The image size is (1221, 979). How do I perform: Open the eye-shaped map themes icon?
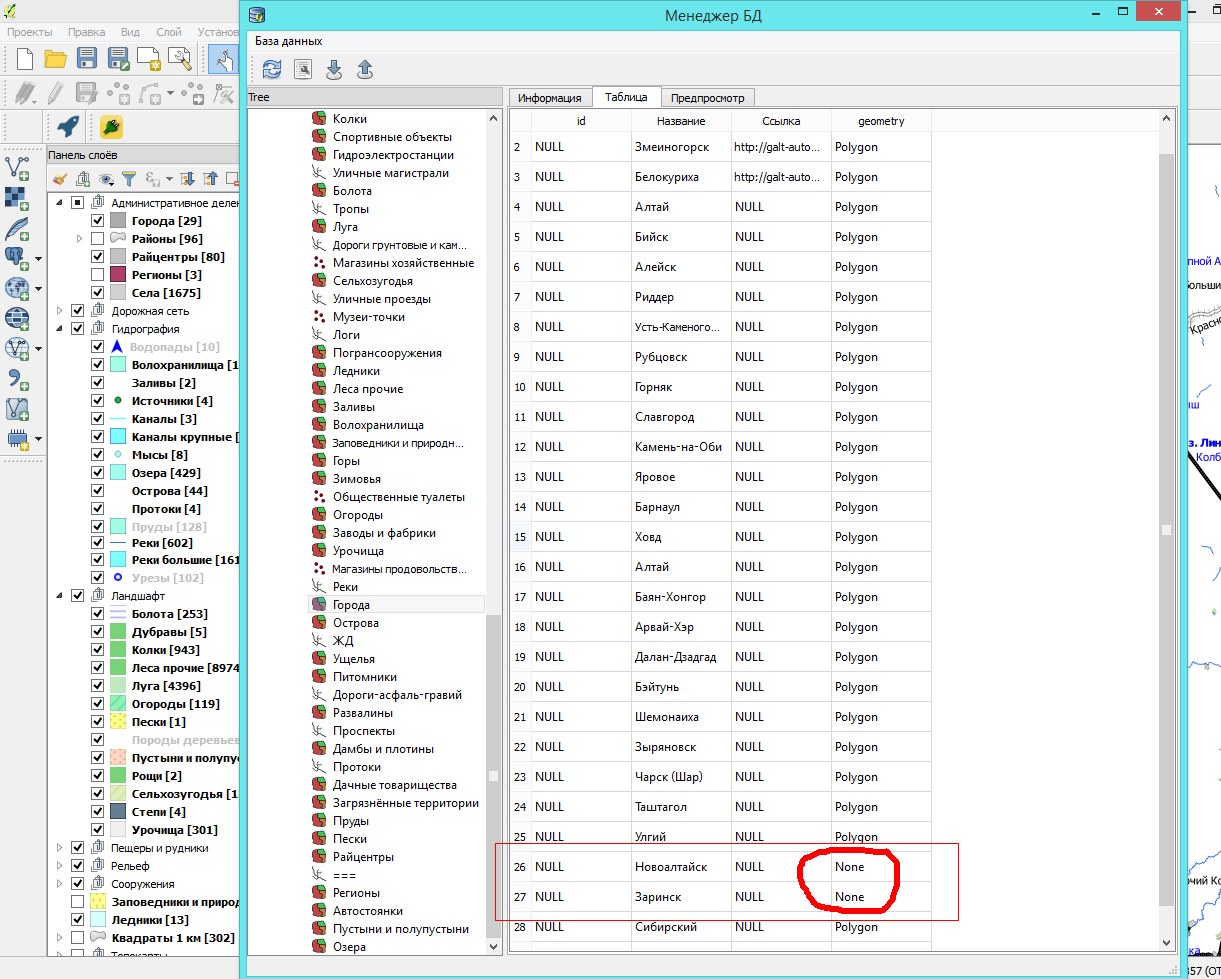pyautogui.click(x=104, y=178)
